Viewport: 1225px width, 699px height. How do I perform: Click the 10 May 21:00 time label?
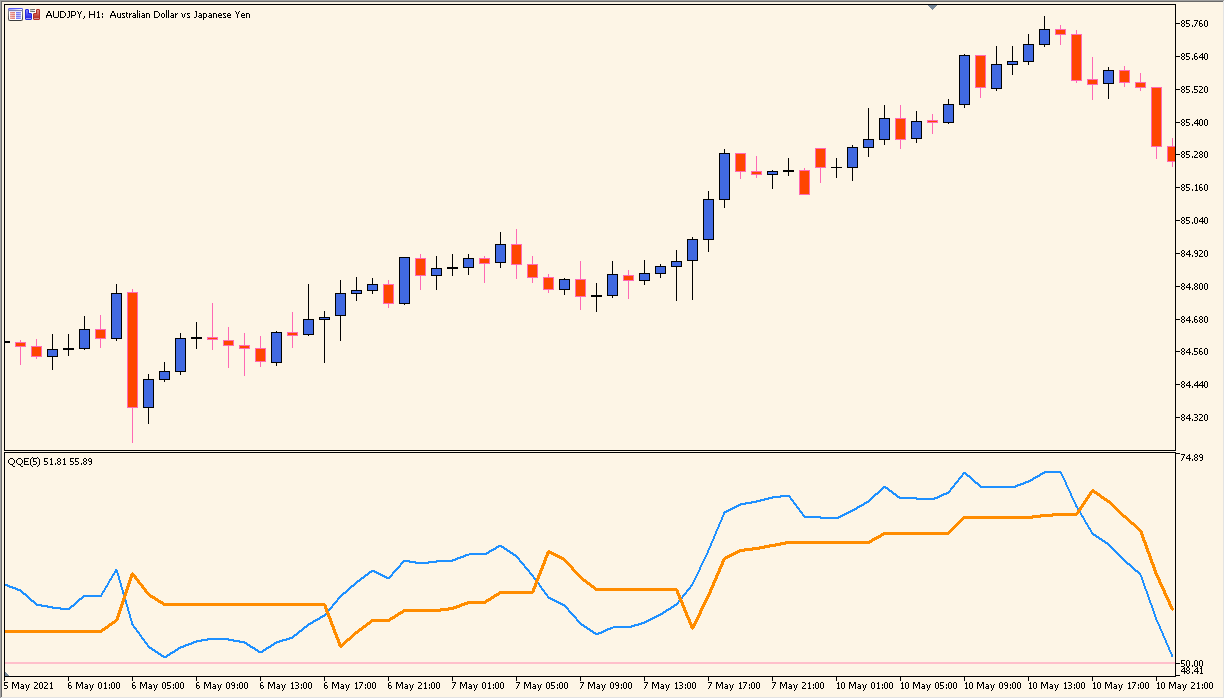coord(1186,686)
